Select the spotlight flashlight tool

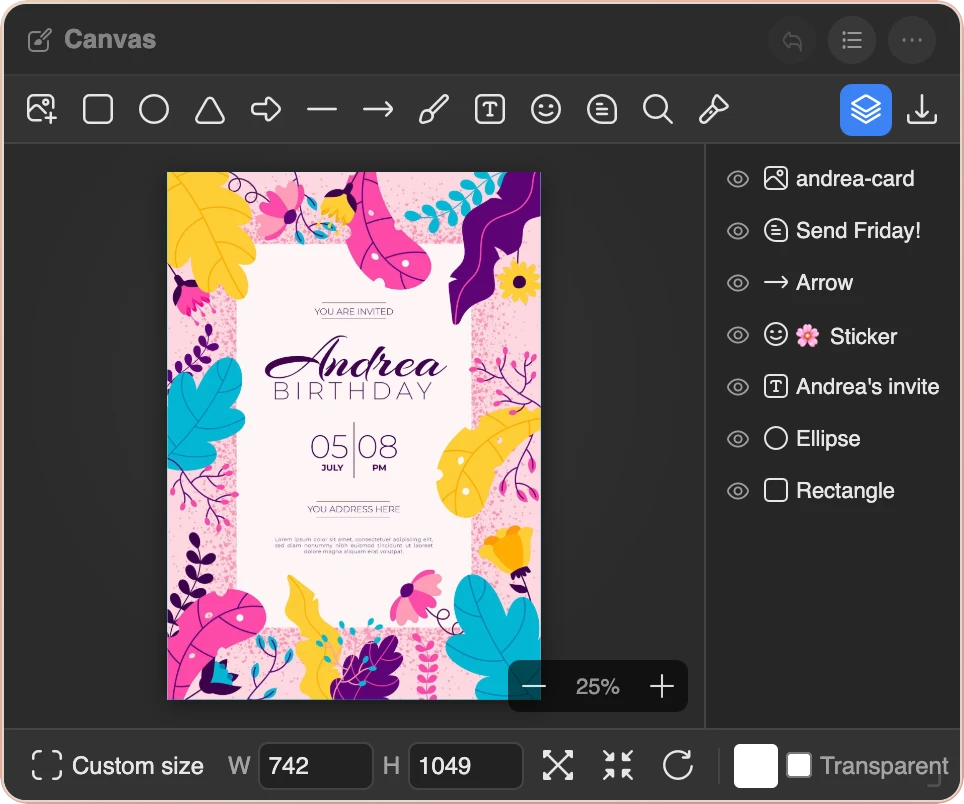pos(714,109)
